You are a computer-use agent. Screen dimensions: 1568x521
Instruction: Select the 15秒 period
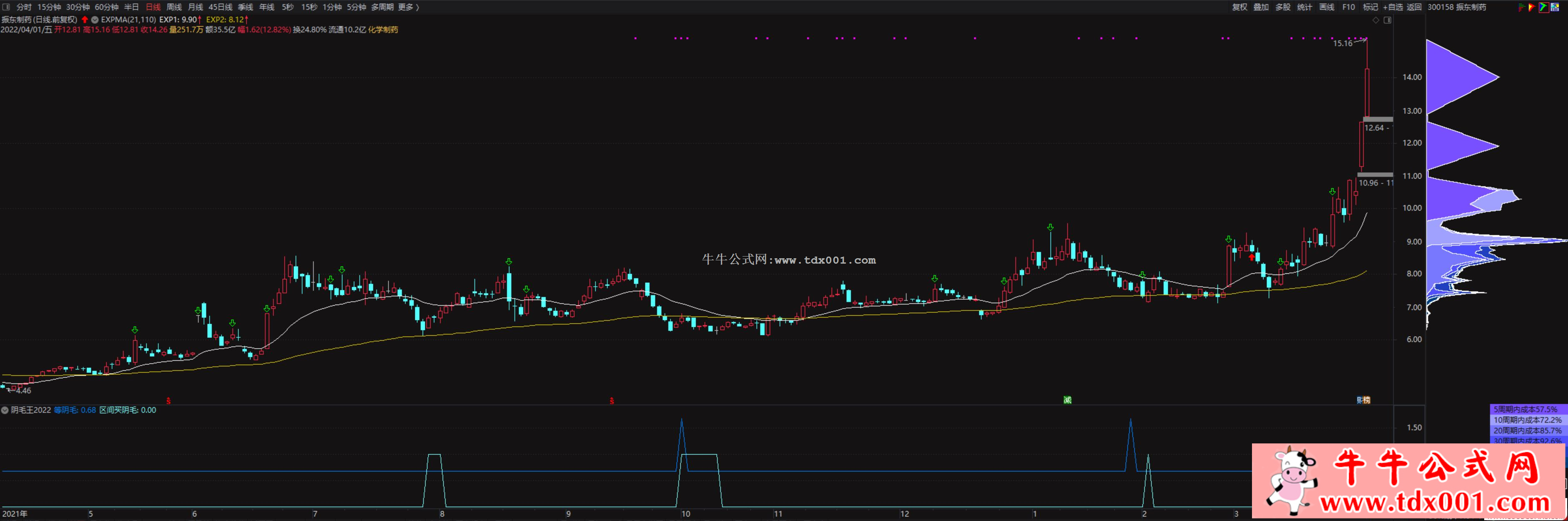pos(309,8)
